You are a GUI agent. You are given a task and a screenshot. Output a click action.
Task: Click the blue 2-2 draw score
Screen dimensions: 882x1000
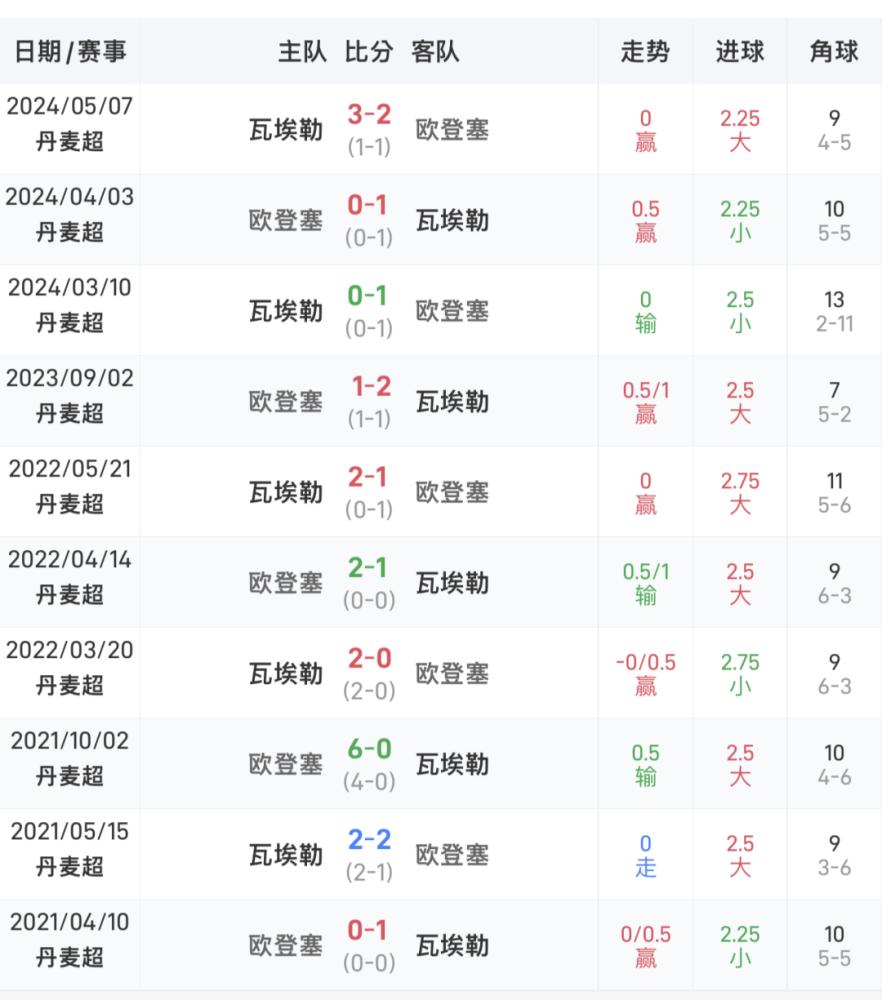[369, 839]
